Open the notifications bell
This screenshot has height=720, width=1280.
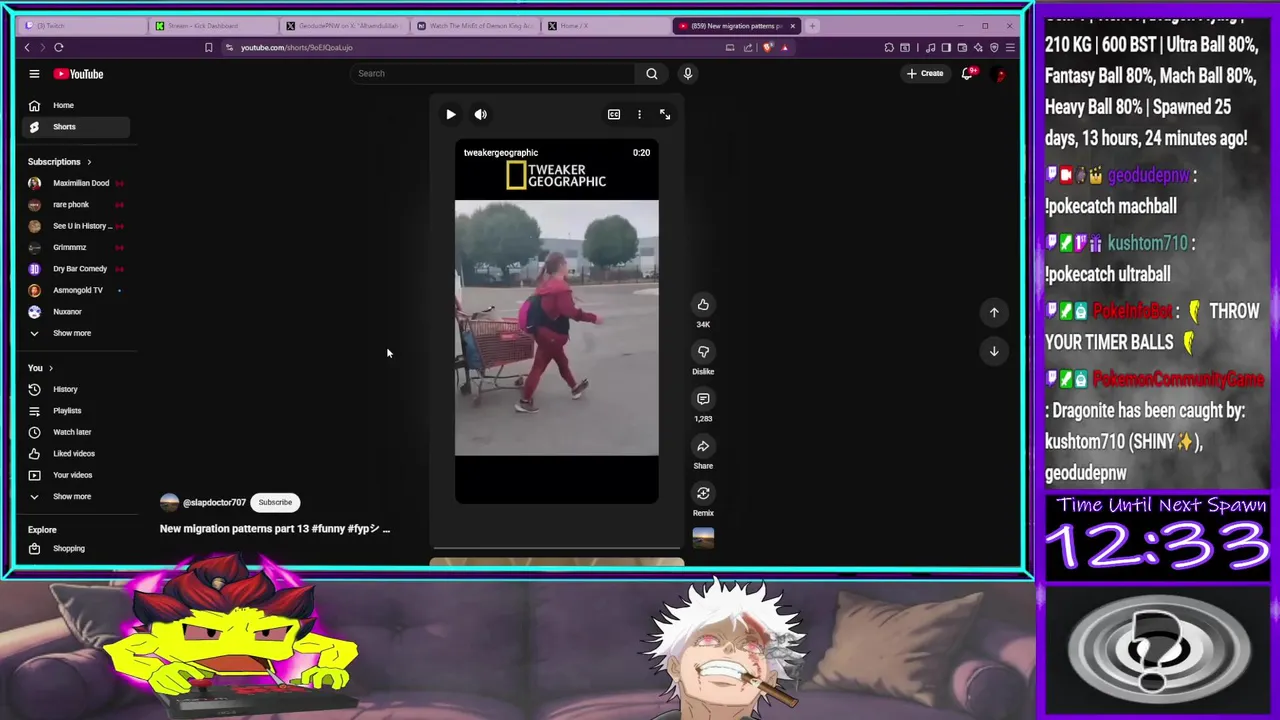967,73
